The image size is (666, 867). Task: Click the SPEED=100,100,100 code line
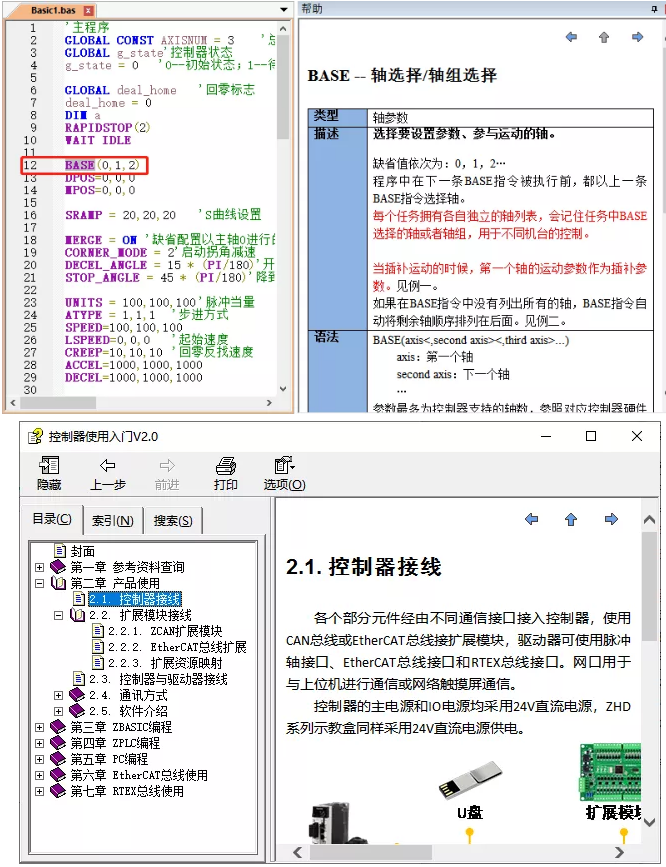coord(124,327)
